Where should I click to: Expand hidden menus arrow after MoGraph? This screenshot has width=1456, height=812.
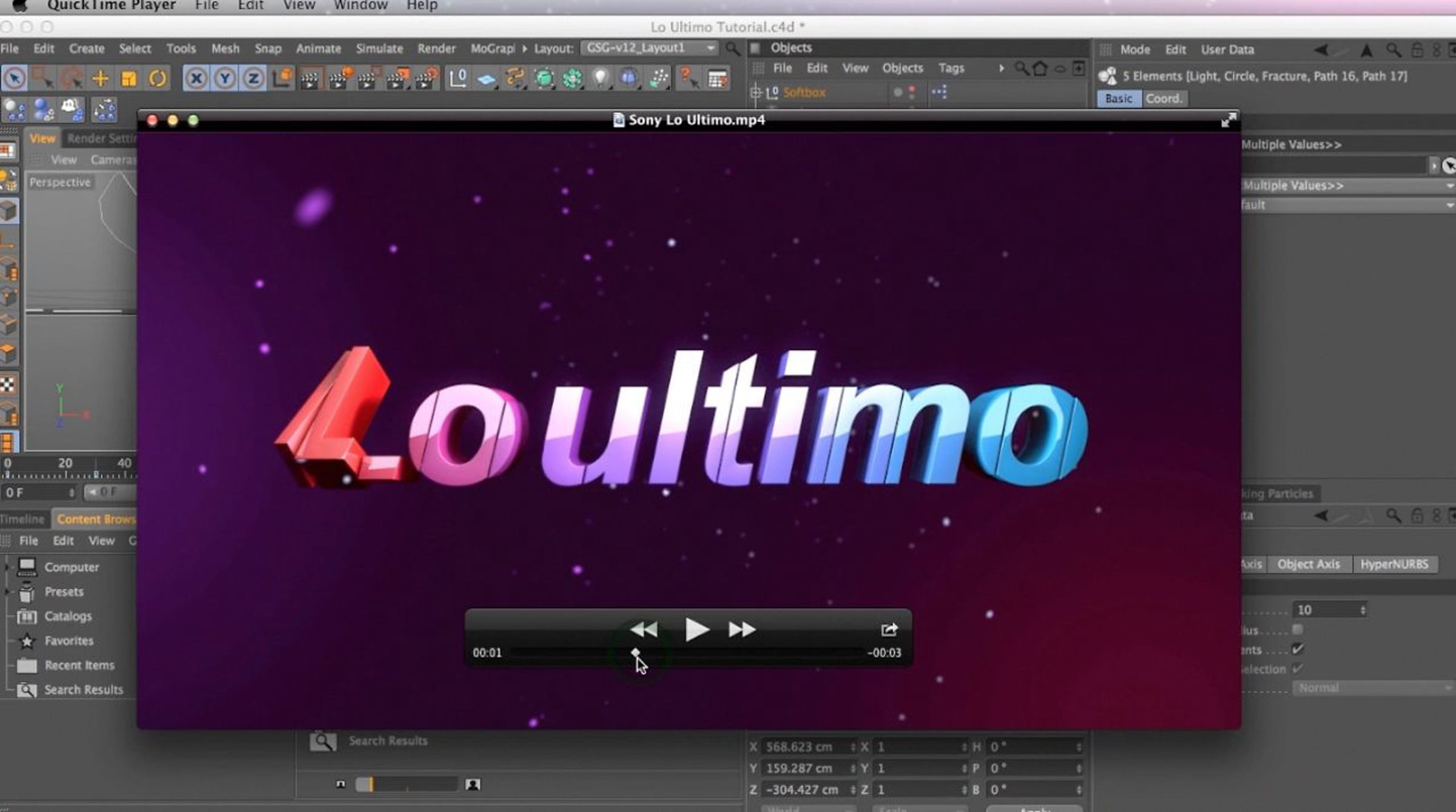tap(524, 49)
